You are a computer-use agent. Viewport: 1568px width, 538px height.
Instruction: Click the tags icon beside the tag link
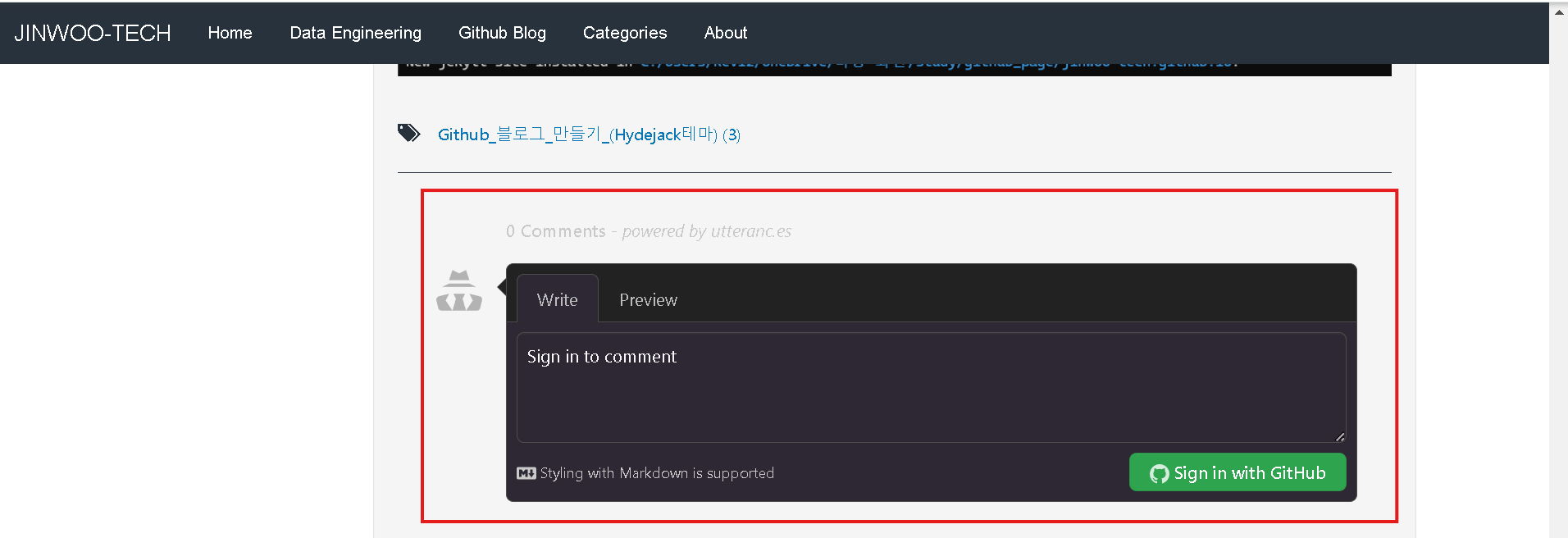pos(409,133)
